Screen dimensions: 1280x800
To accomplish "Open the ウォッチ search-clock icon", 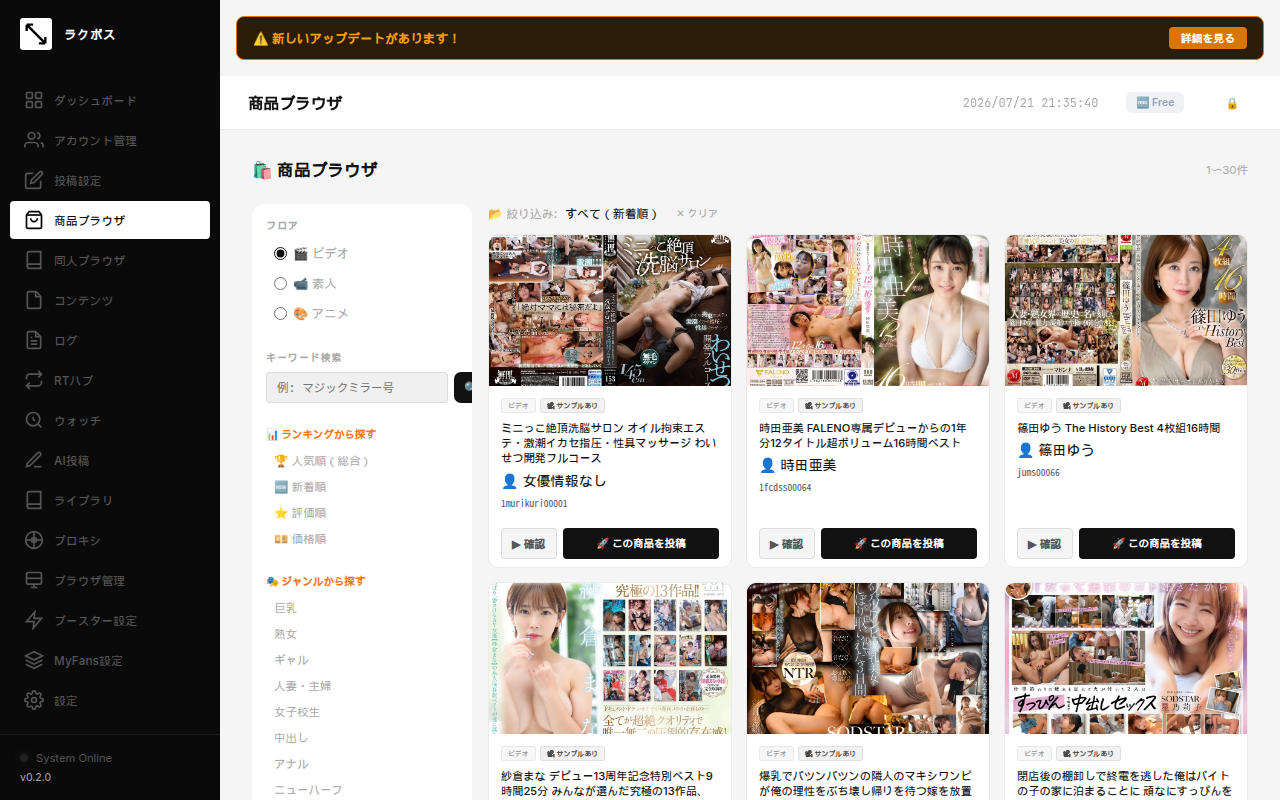I will pos(34,420).
